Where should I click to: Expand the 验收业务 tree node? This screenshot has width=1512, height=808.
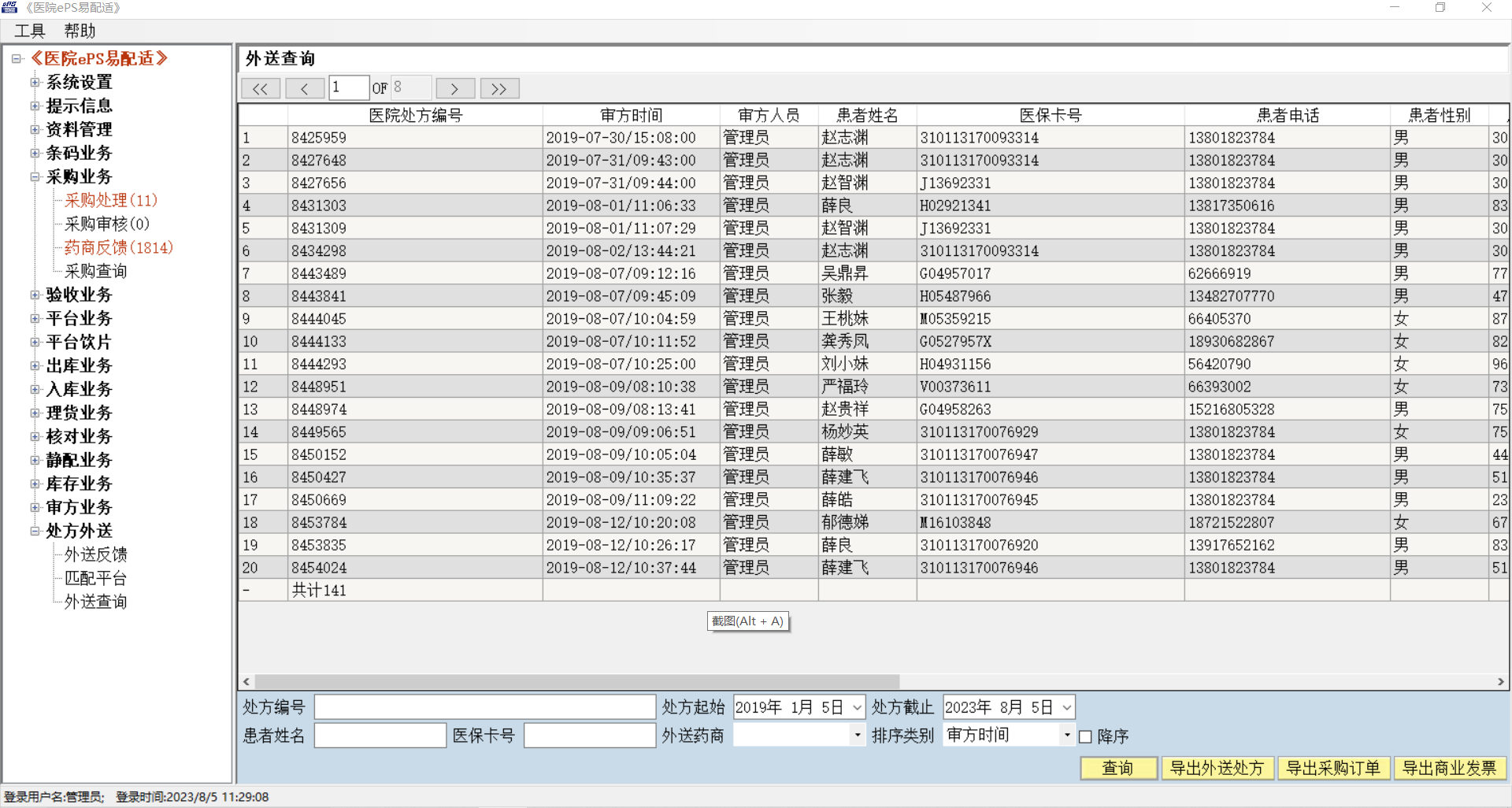tap(35, 295)
